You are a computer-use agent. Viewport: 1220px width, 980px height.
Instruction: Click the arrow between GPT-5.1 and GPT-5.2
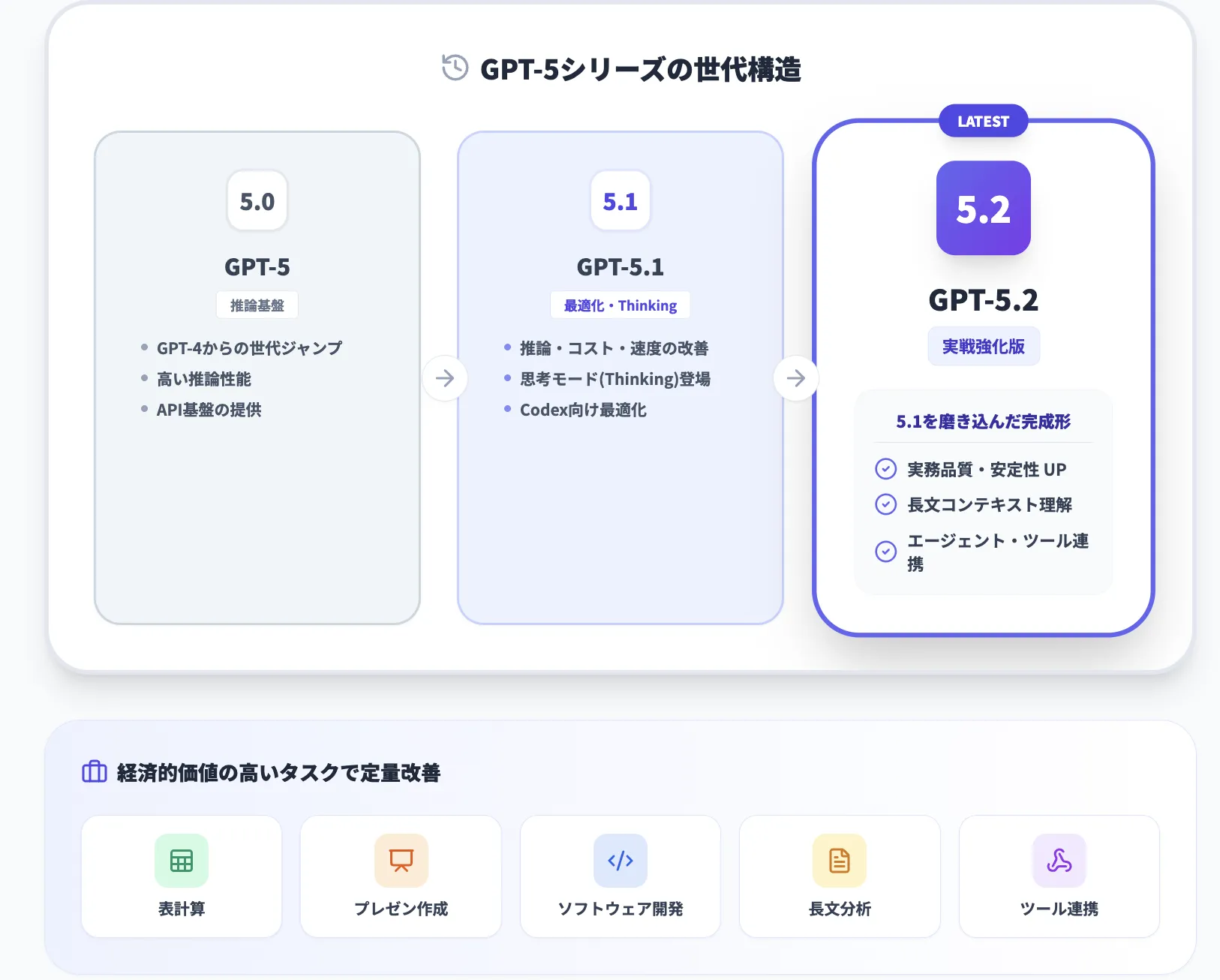coord(796,378)
